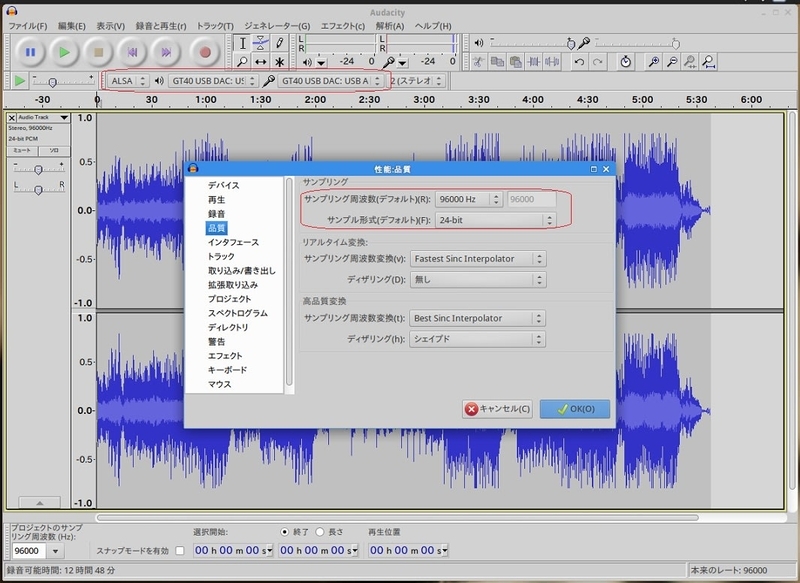The image size is (800, 583).
Task: Click the Play-at-speed green button
Action: tap(19, 81)
